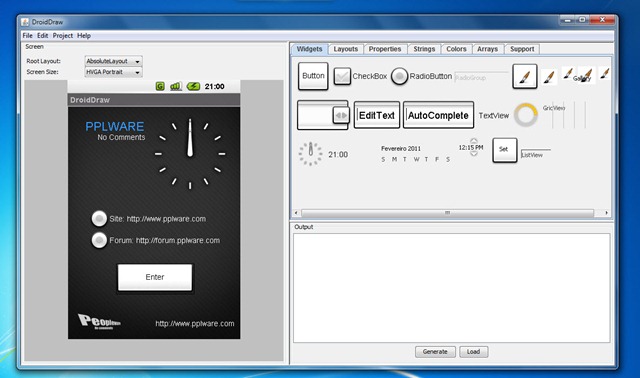Click the green G status icon
This screenshot has width=640, height=378.
point(160,86)
